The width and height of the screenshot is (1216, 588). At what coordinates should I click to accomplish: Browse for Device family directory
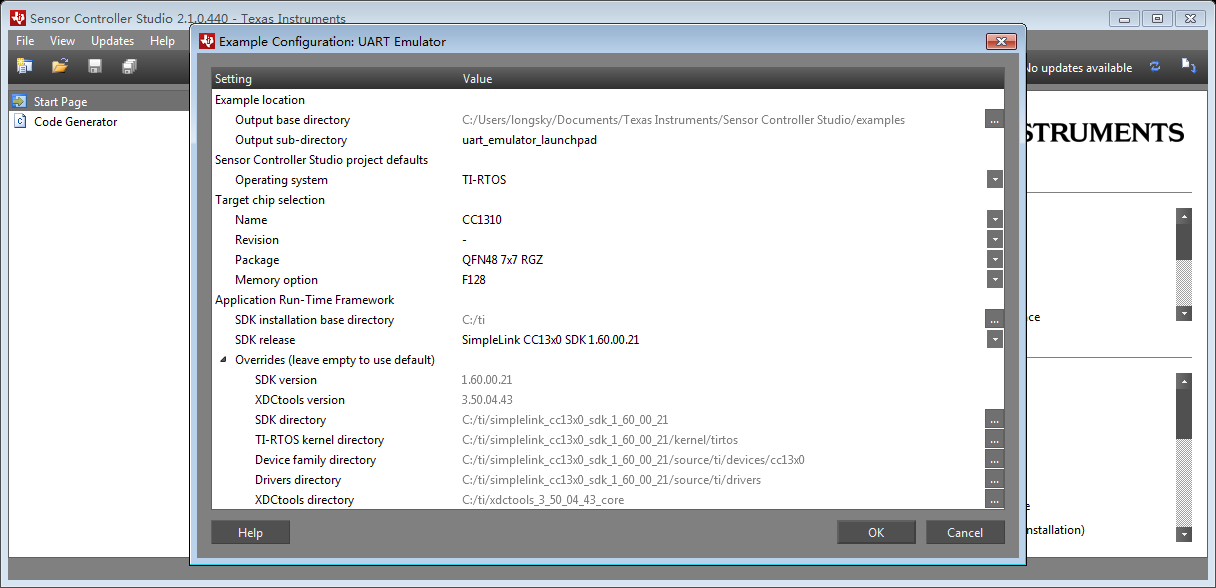pos(994,459)
